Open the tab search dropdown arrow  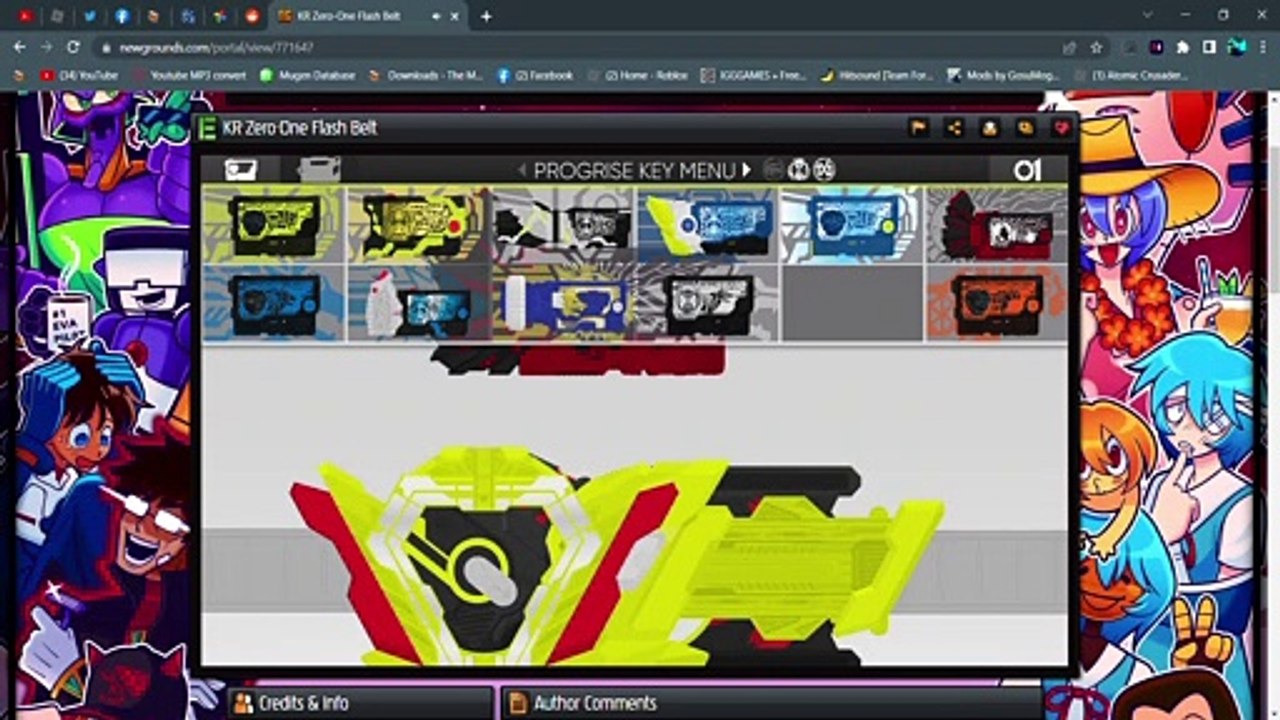(x=1147, y=15)
